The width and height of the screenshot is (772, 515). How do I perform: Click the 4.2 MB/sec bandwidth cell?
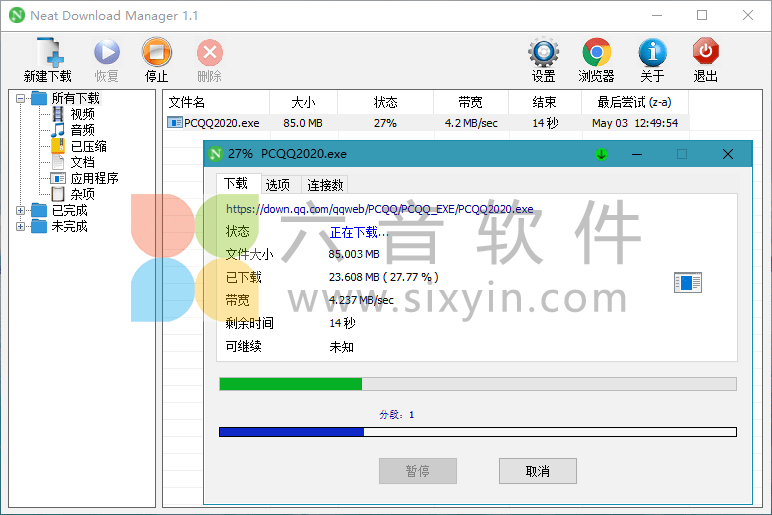[471, 123]
